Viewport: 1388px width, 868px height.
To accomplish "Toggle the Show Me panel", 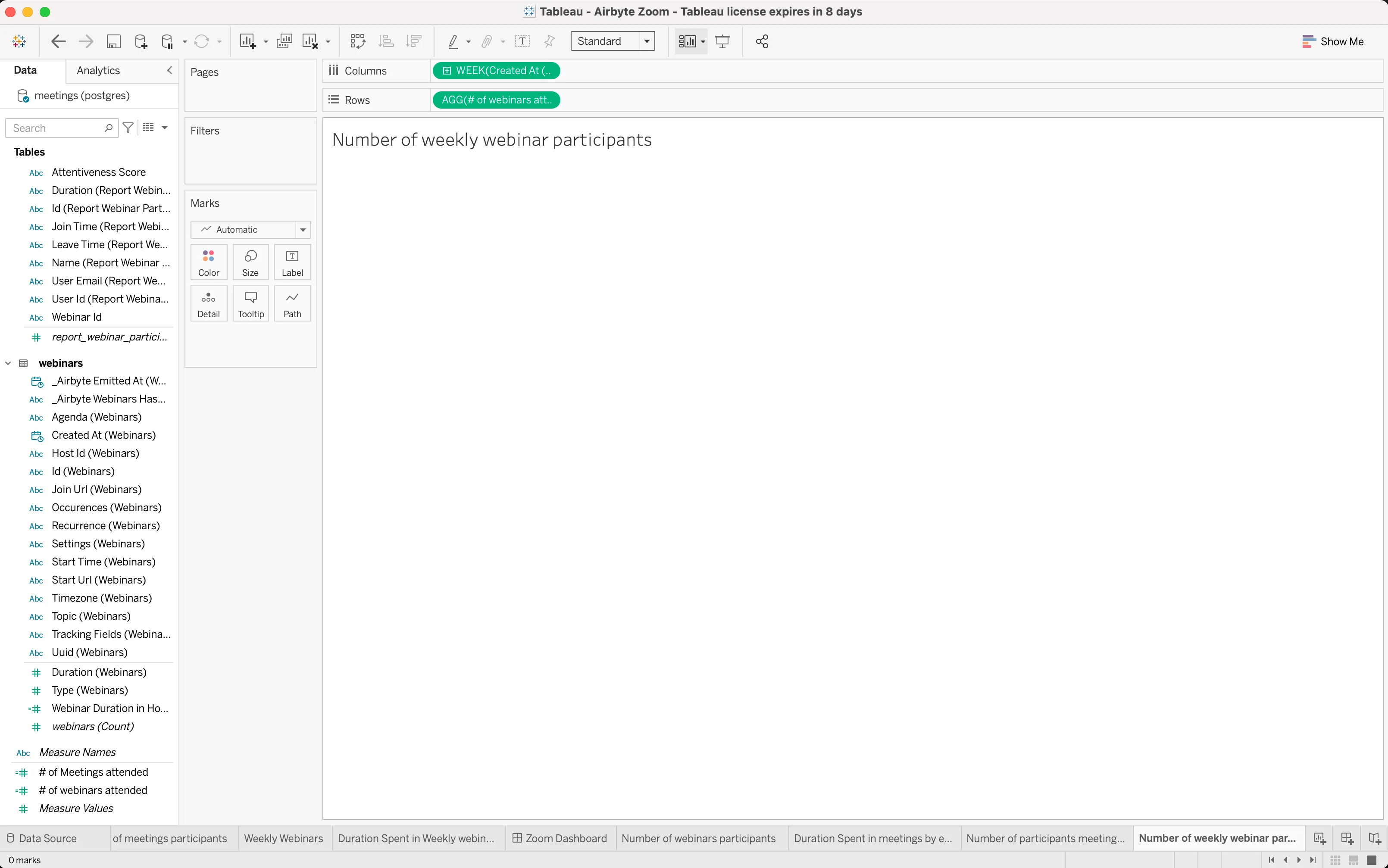I will click(x=1332, y=41).
